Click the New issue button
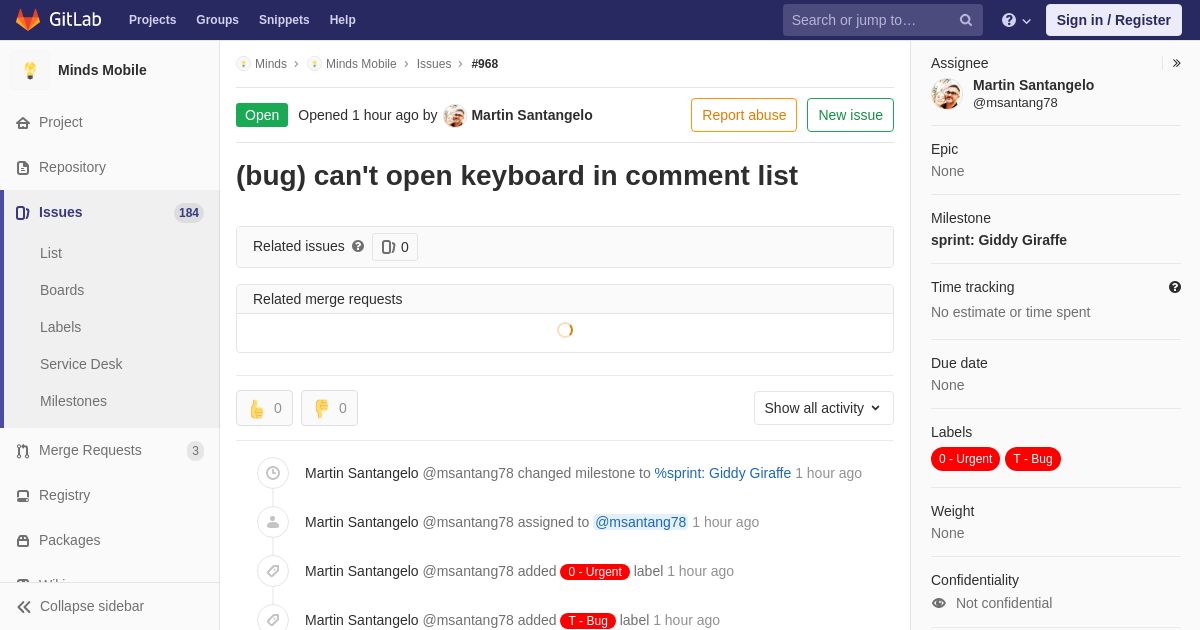This screenshot has height=630, width=1200. [850, 115]
